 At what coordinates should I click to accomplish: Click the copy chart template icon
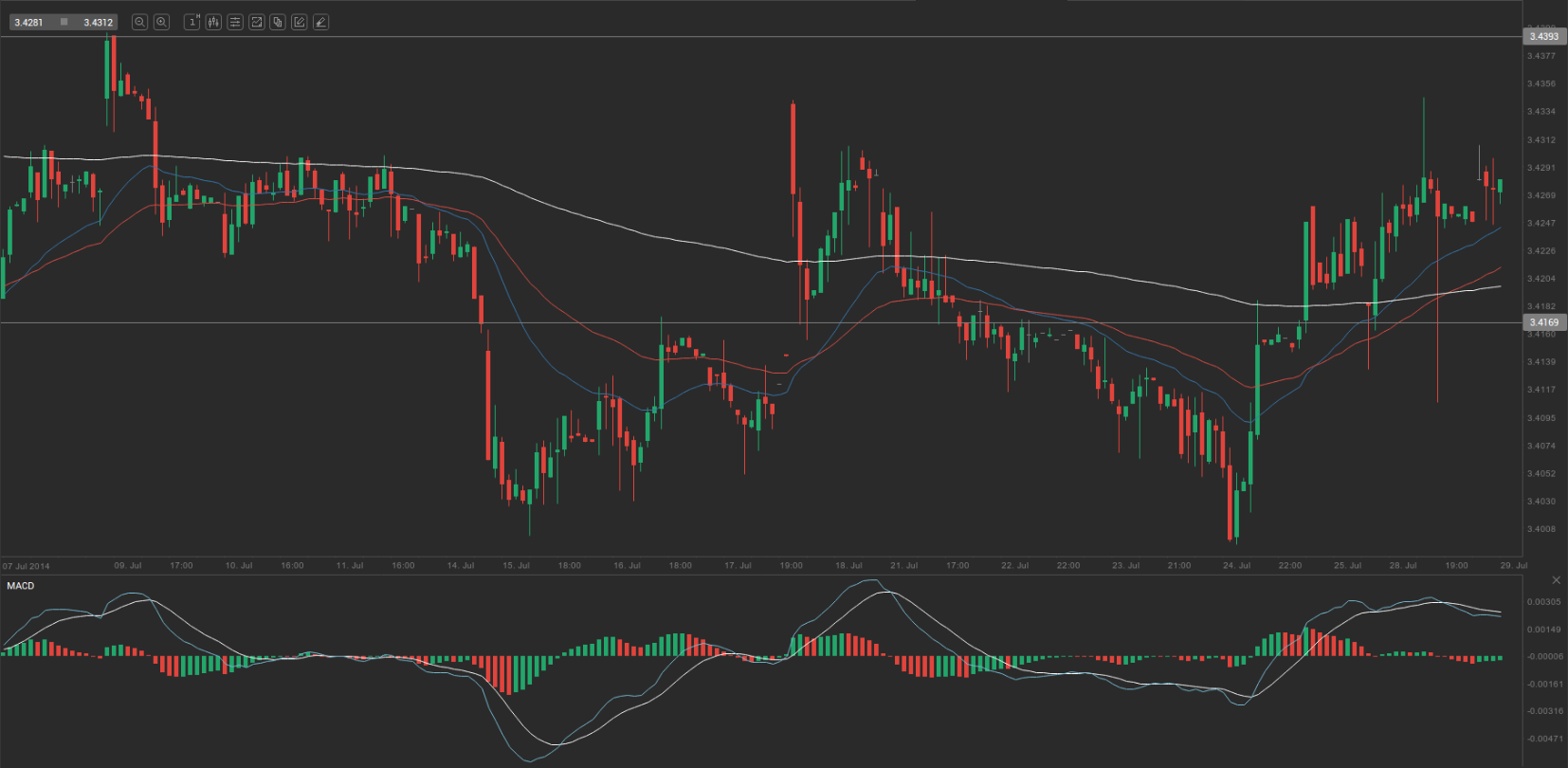pyautogui.click(x=278, y=22)
